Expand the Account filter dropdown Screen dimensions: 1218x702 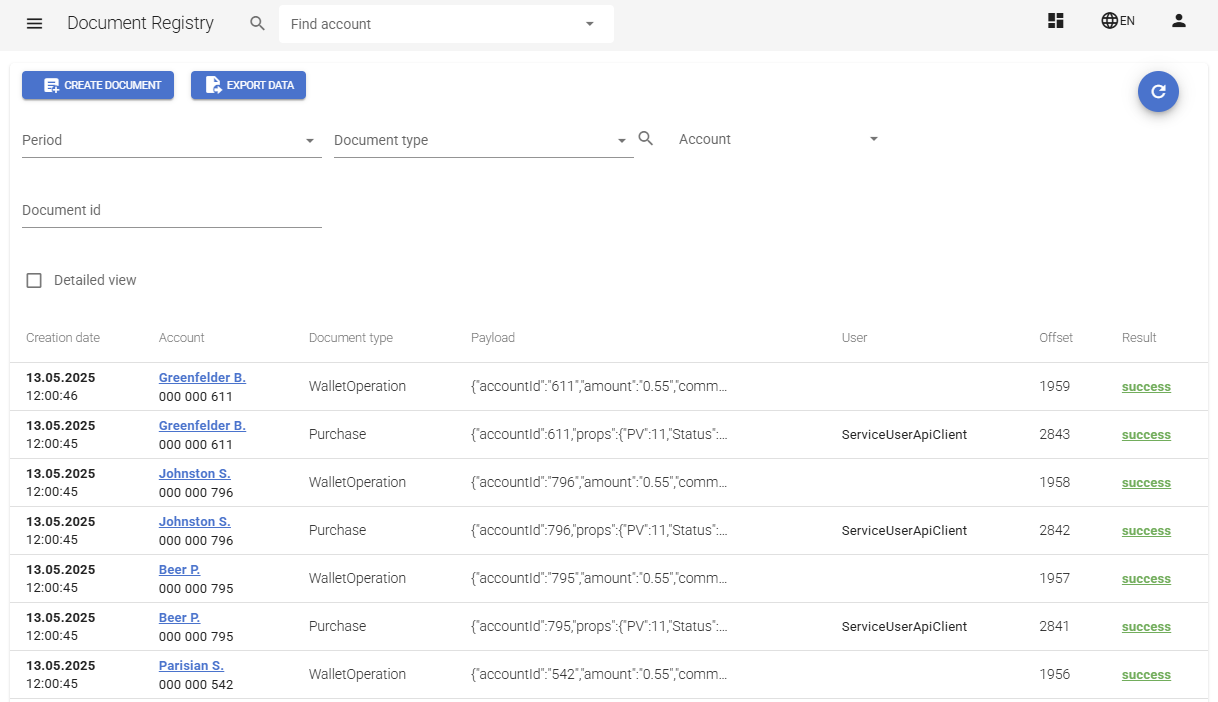(x=873, y=140)
